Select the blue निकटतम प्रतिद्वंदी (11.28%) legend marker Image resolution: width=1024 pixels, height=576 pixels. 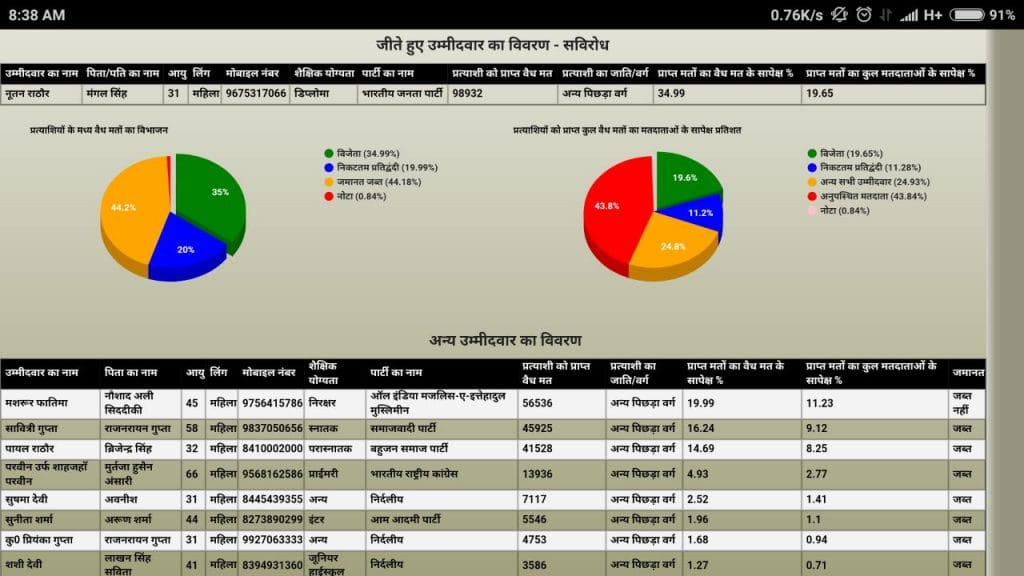[x=812, y=168]
